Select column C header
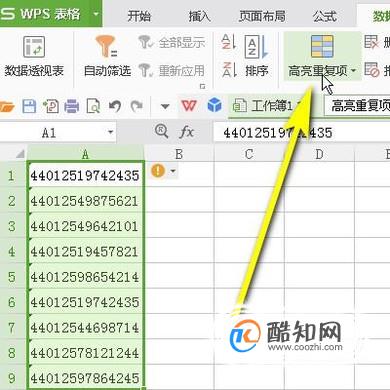 point(249,154)
